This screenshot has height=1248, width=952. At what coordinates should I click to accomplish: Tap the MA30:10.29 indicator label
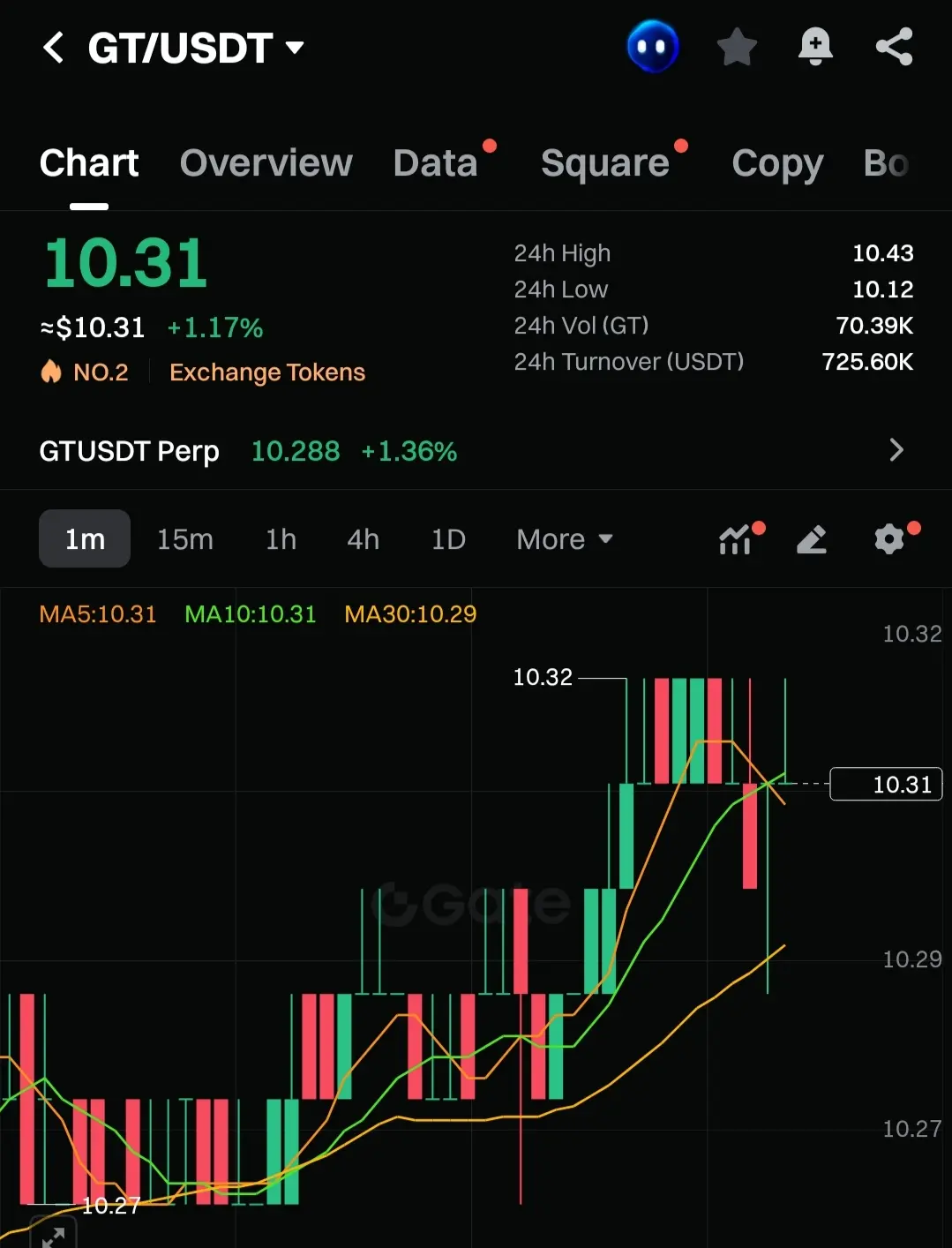[x=410, y=614]
